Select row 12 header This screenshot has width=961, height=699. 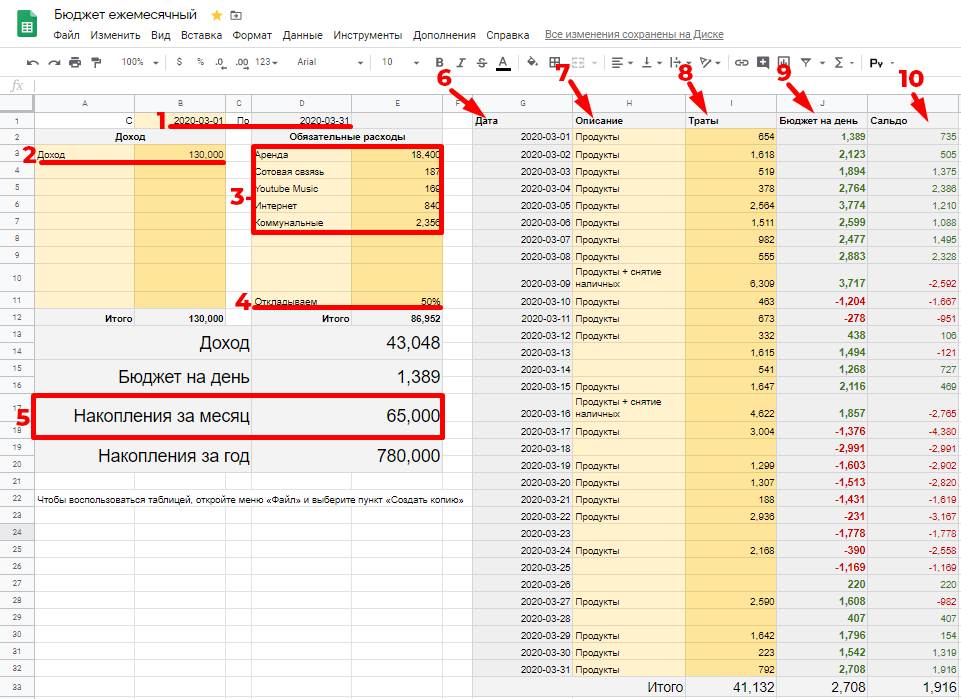(x=17, y=317)
